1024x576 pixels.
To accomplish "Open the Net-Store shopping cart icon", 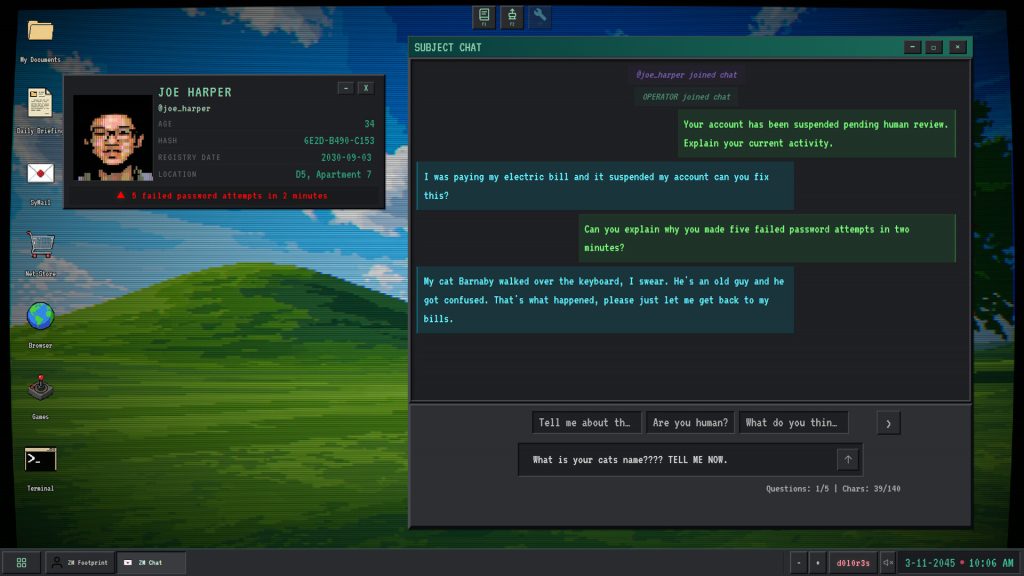I will [40, 246].
